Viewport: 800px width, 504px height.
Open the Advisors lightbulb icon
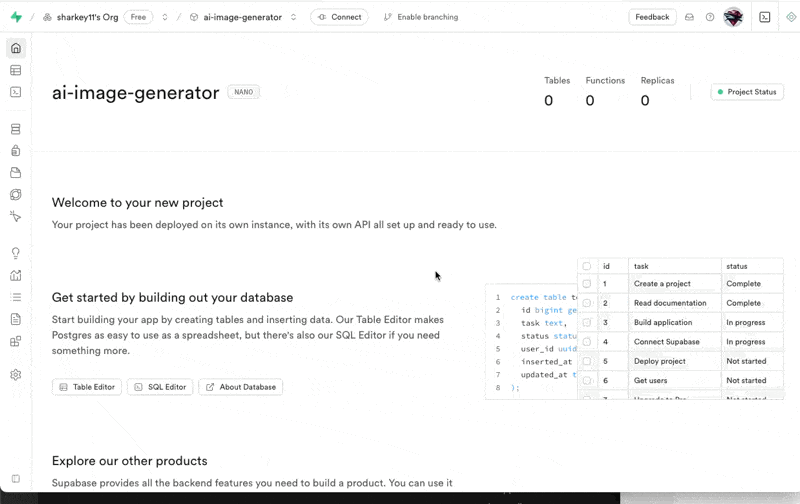[15, 253]
